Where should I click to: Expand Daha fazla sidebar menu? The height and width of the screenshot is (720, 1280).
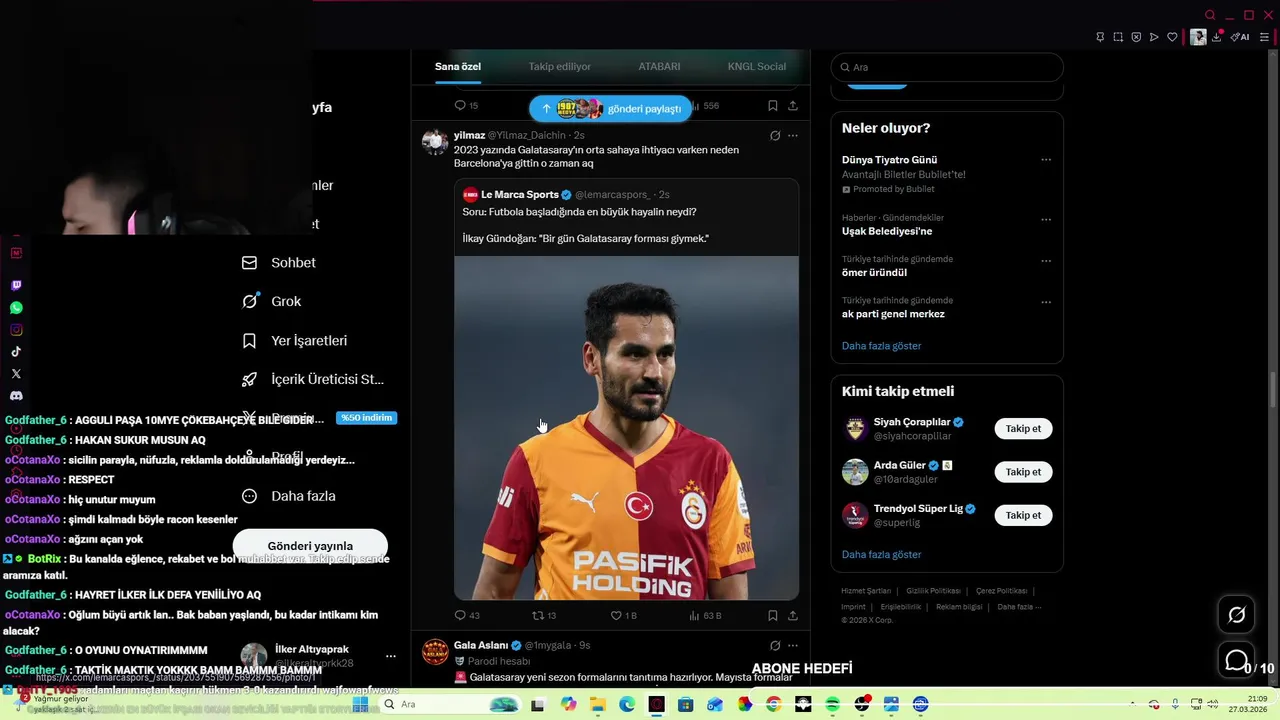pyautogui.click(x=289, y=496)
